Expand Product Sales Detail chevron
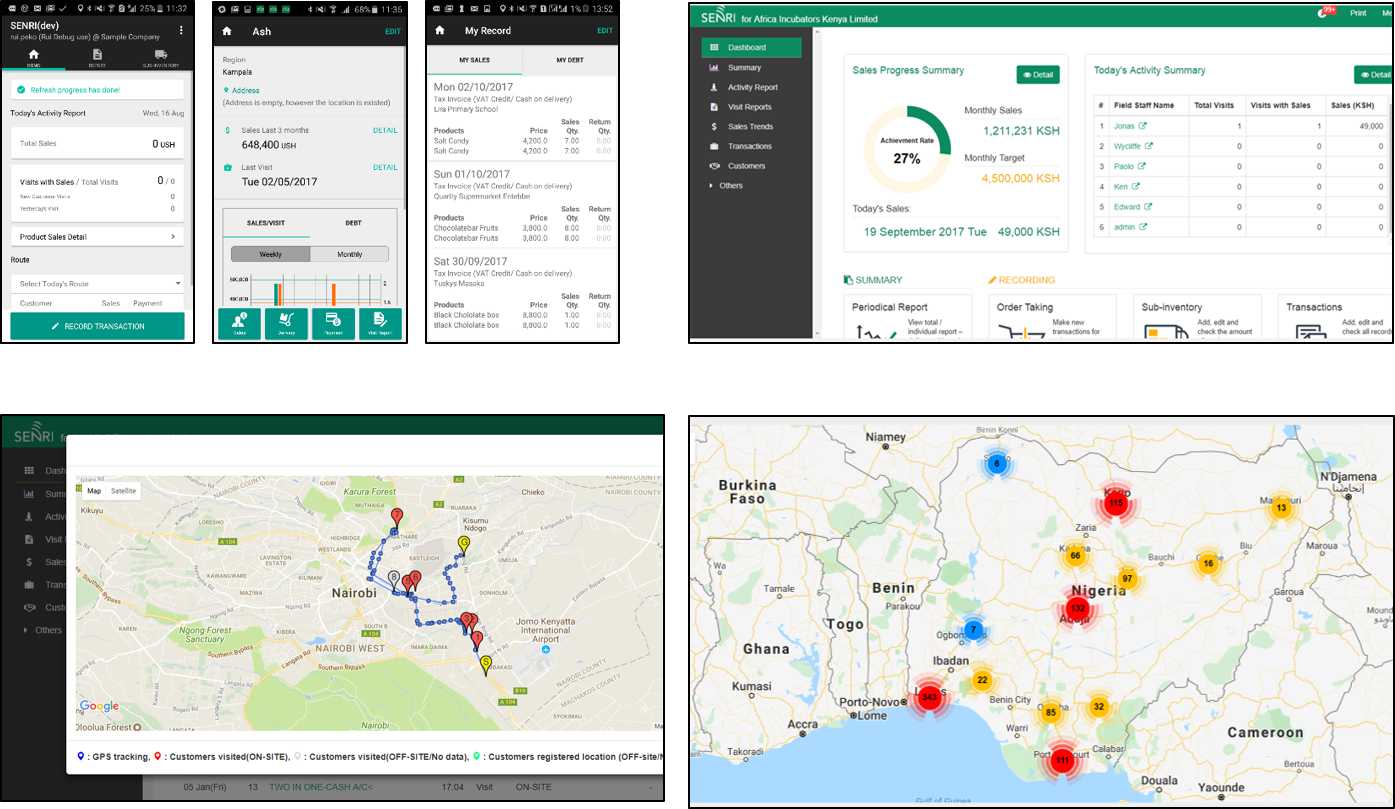 click(x=174, y=237)
